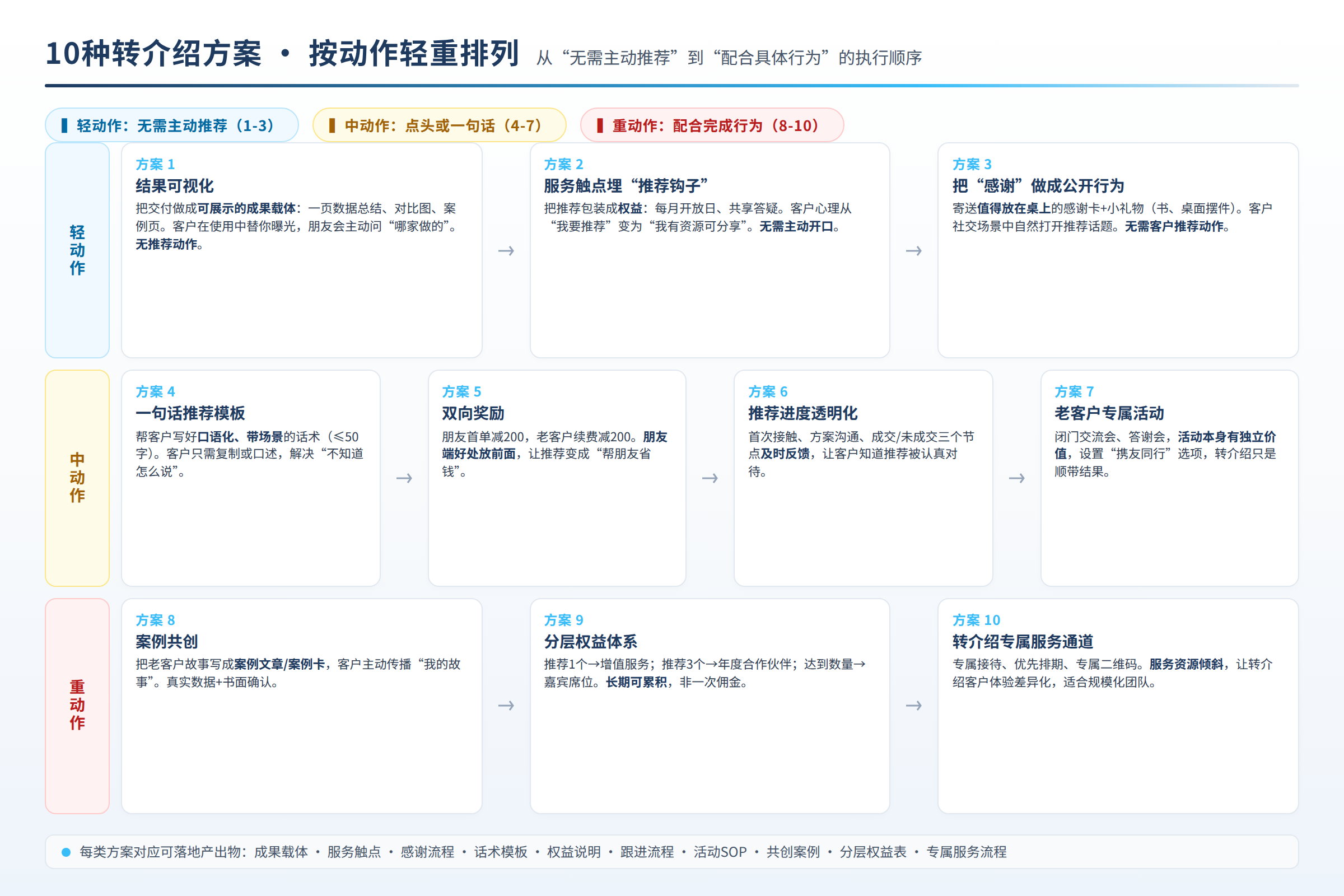Click the bold text 无需主动开口 in 方案 2
This screenshot has width=1344, height=896.
pos(796,226)
